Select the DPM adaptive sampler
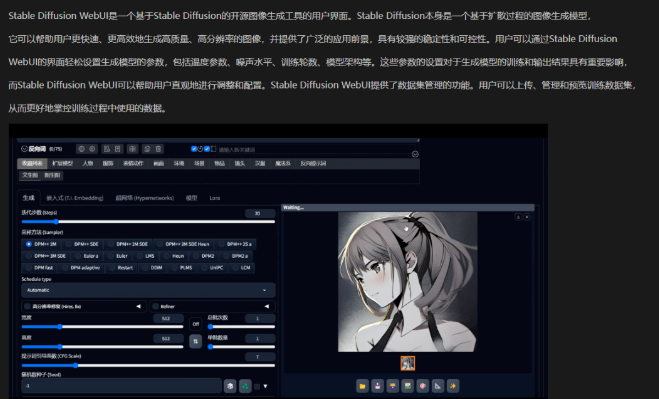The height and width of the screenshot is (399, 659). 81,267
